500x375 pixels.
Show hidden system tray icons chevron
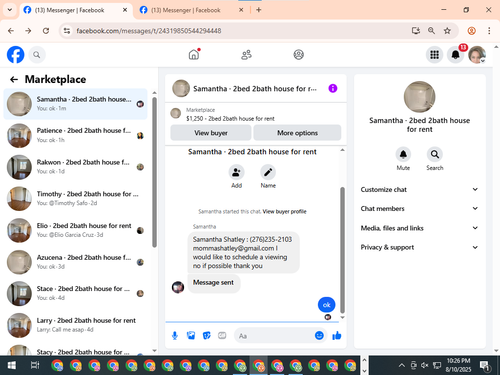402,366
